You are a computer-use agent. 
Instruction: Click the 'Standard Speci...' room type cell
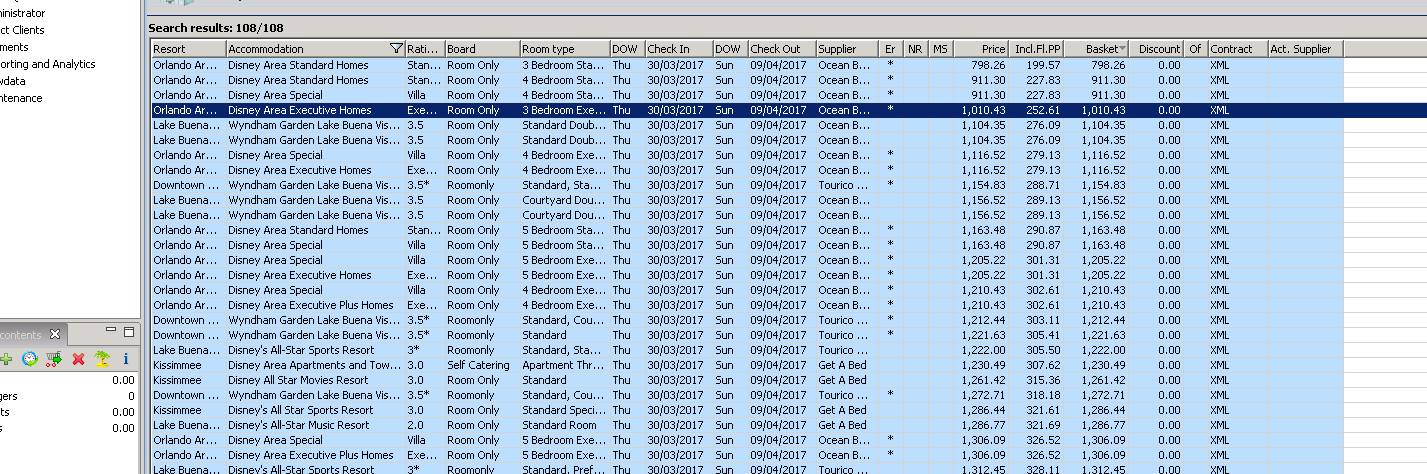click(563, 410)
